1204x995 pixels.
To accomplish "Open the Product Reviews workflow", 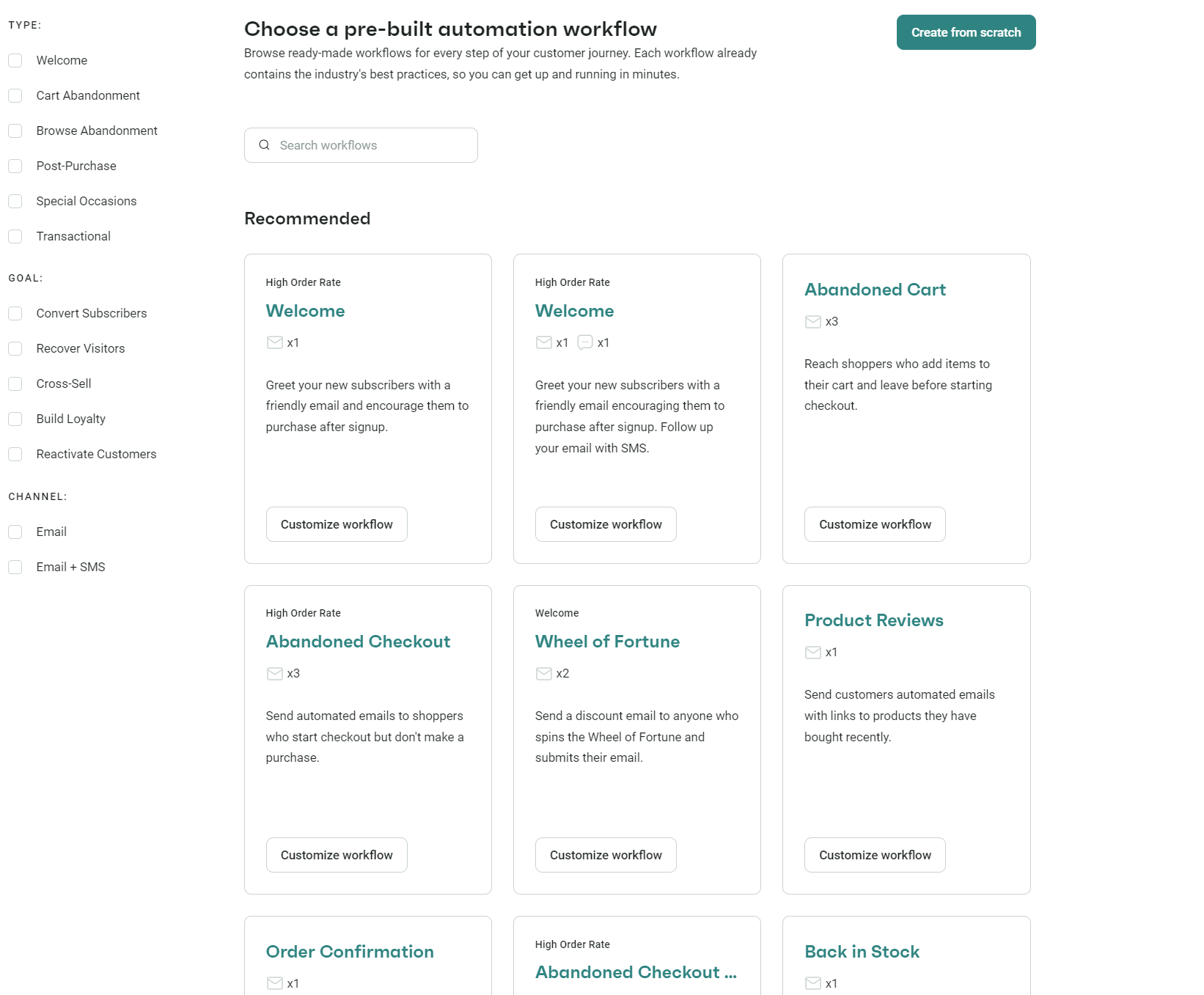I will (874, 620).
